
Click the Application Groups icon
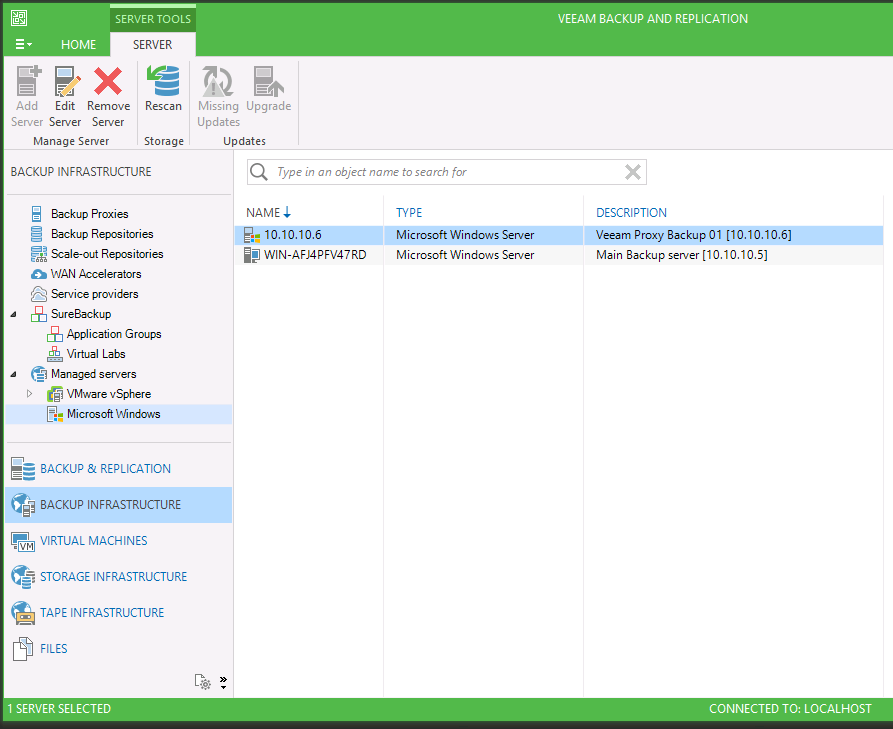click(x=55, y=334)
